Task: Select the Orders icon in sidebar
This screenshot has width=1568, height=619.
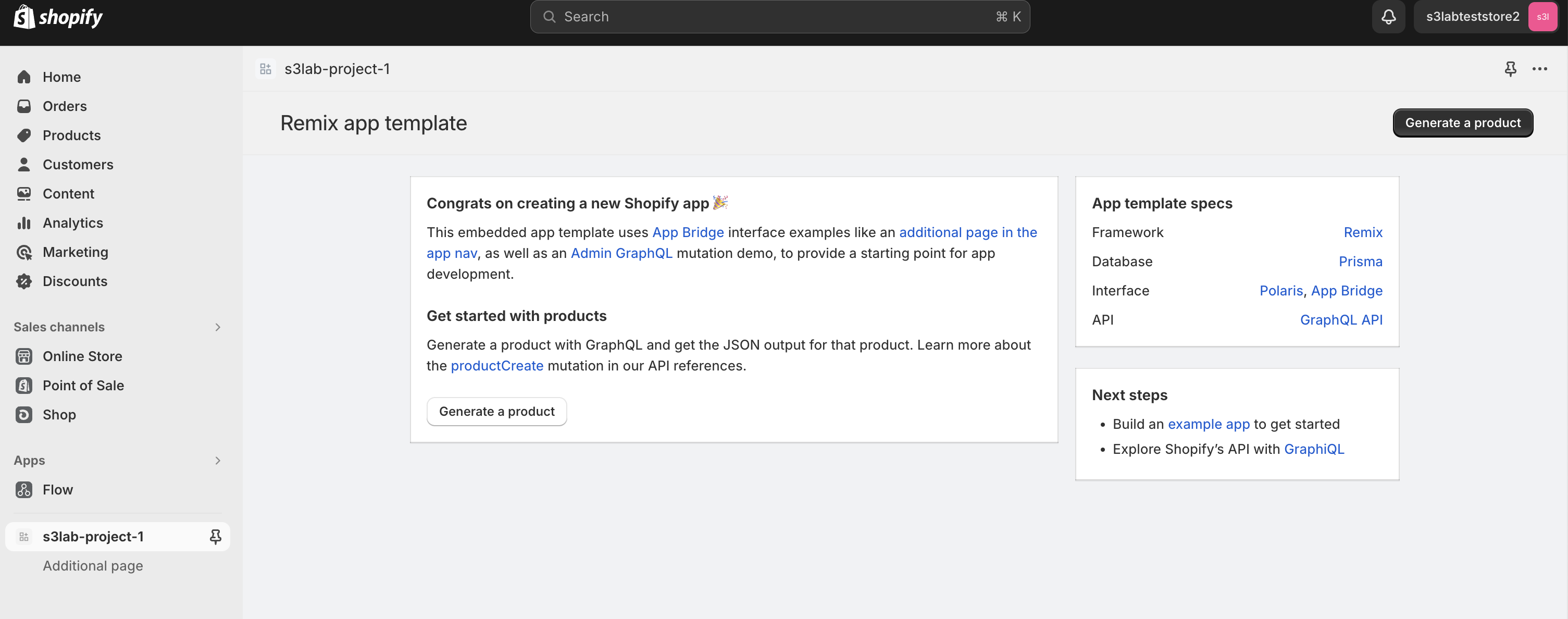Action: click(x=24, y=106)
